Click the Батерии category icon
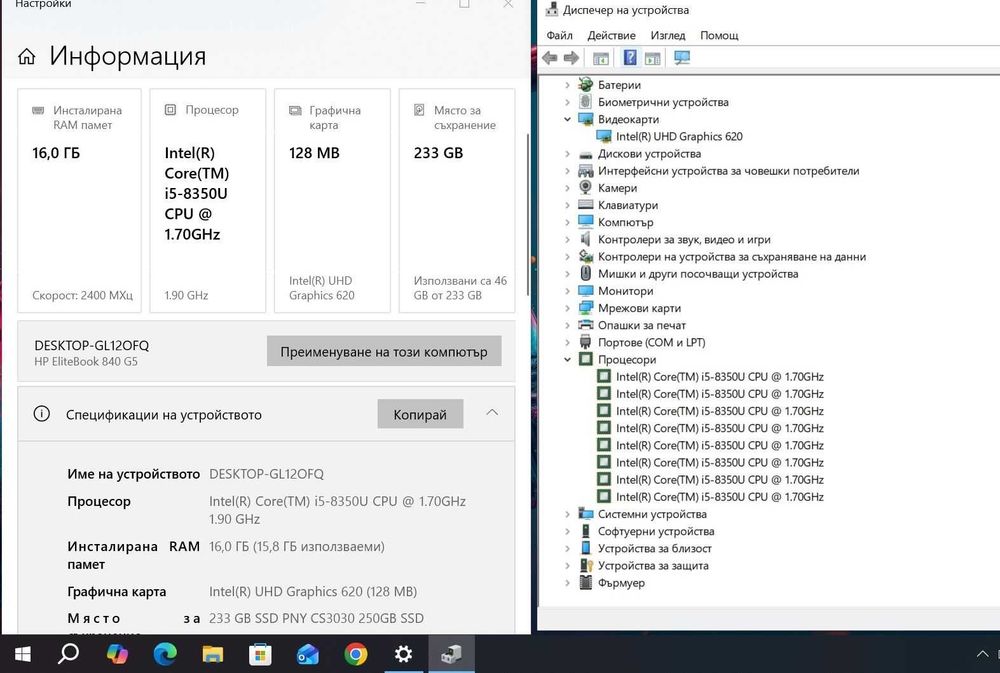Image resolution: width=1000 pixels, height=673 pixels. (585, 84)
